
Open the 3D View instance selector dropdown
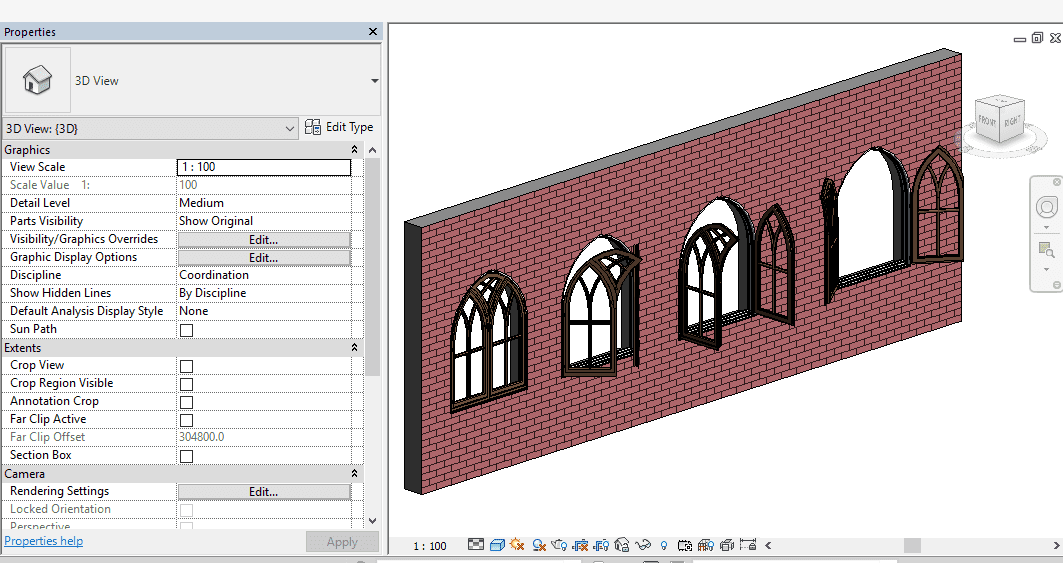pos(289,128)
